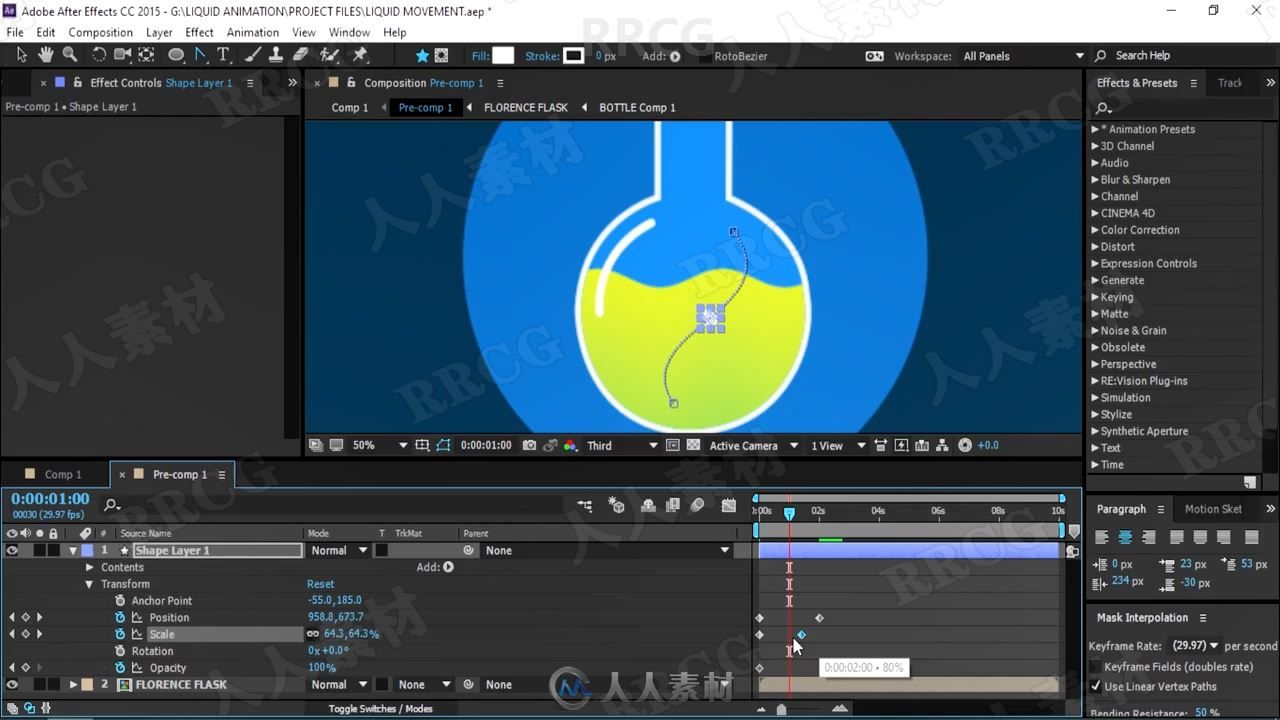
Task: Click the timeline current timecode 0:00:01:00
Action: pos(50,499)
